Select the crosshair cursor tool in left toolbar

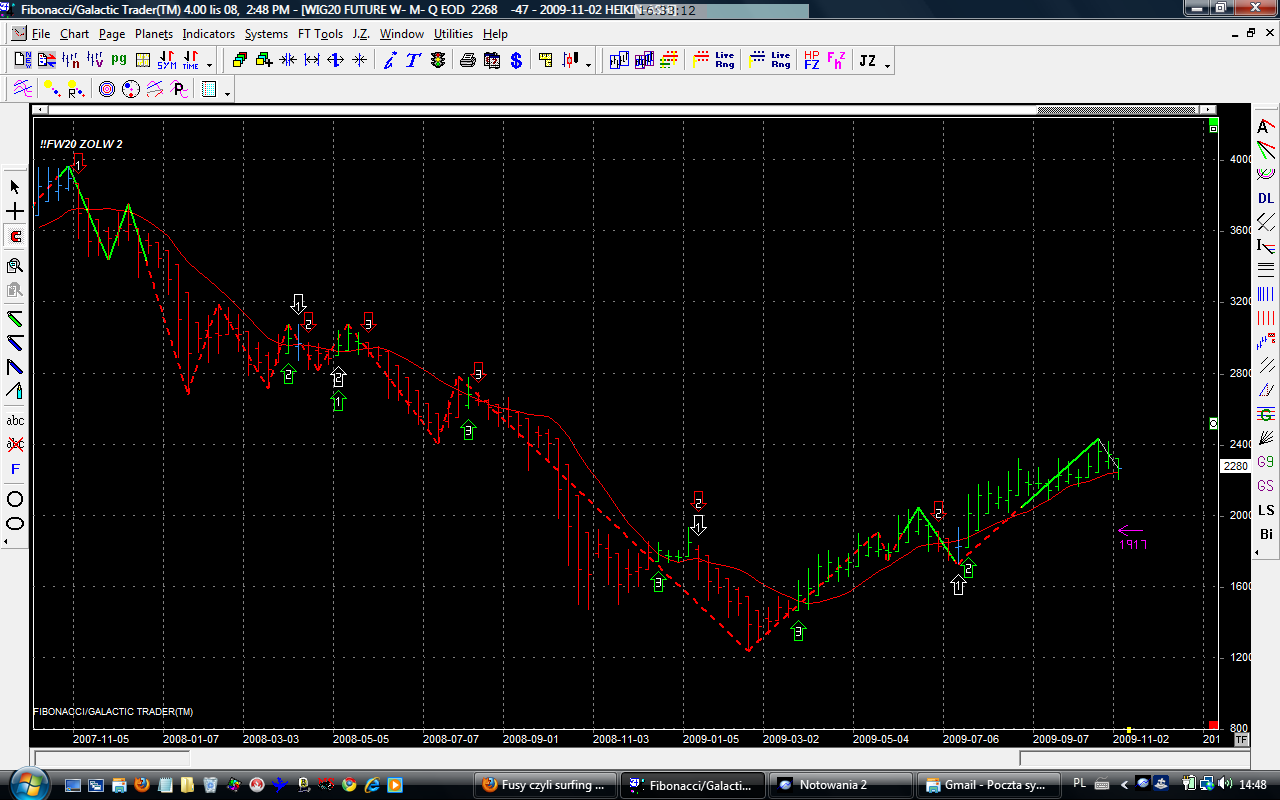pos(15,212)
